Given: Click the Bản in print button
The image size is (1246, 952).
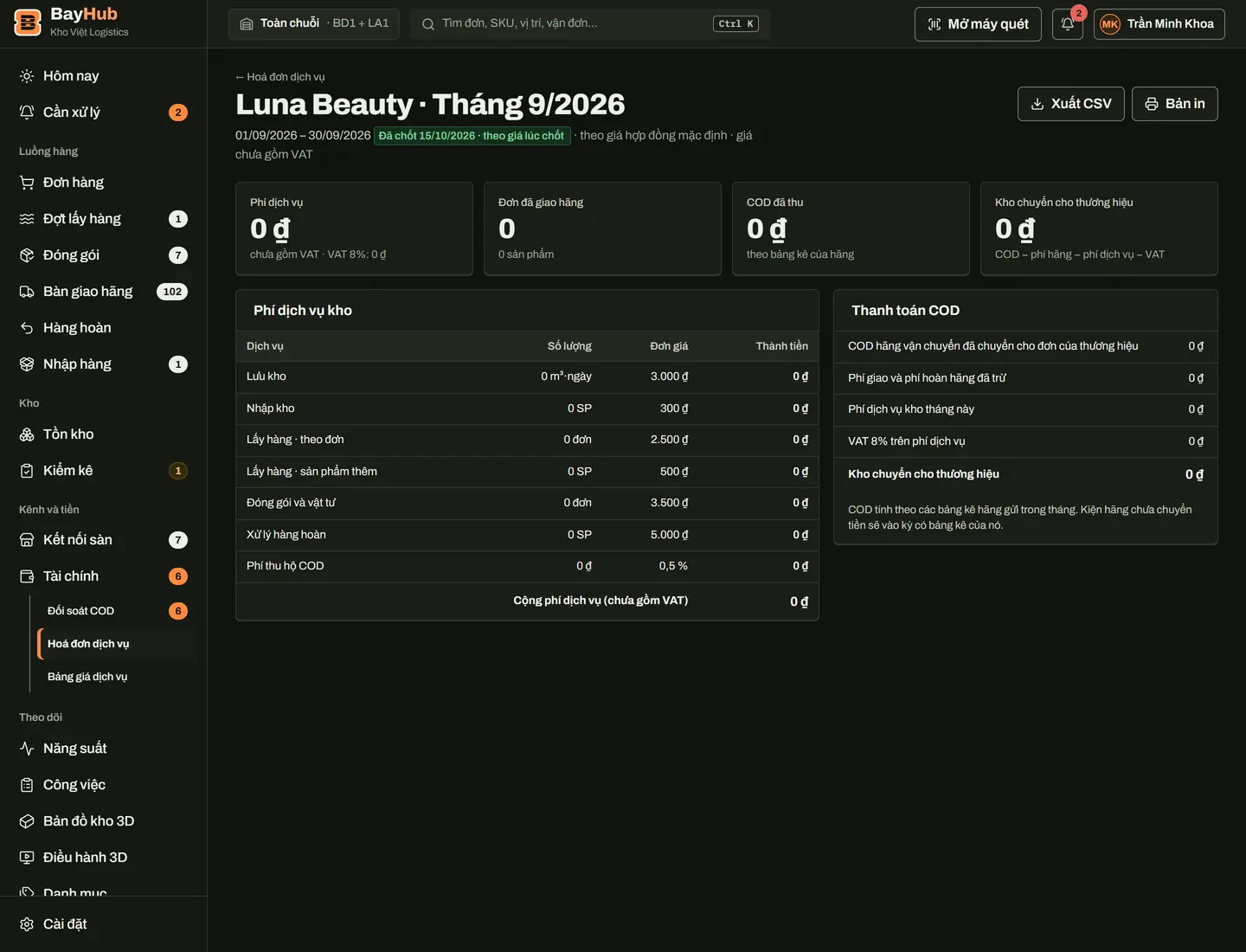Looking at the screenshot, I should tap(1174, 104).
